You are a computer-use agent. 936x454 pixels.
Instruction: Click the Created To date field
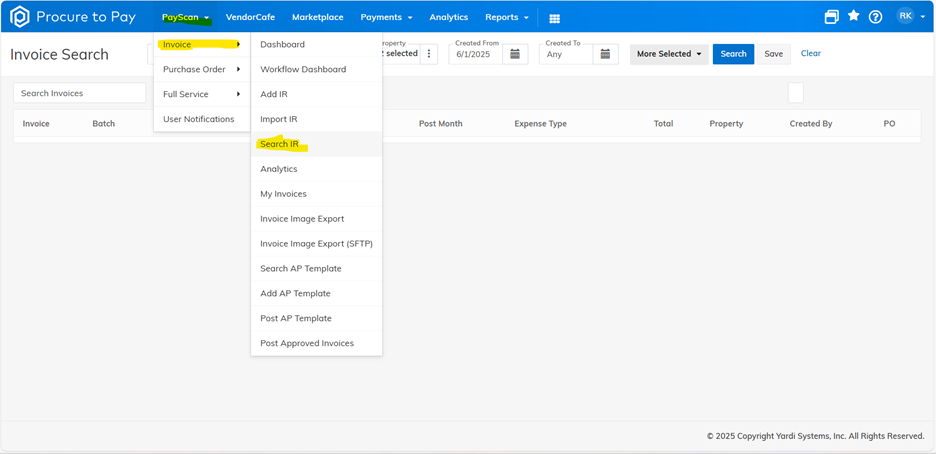[x=566, y=54]
